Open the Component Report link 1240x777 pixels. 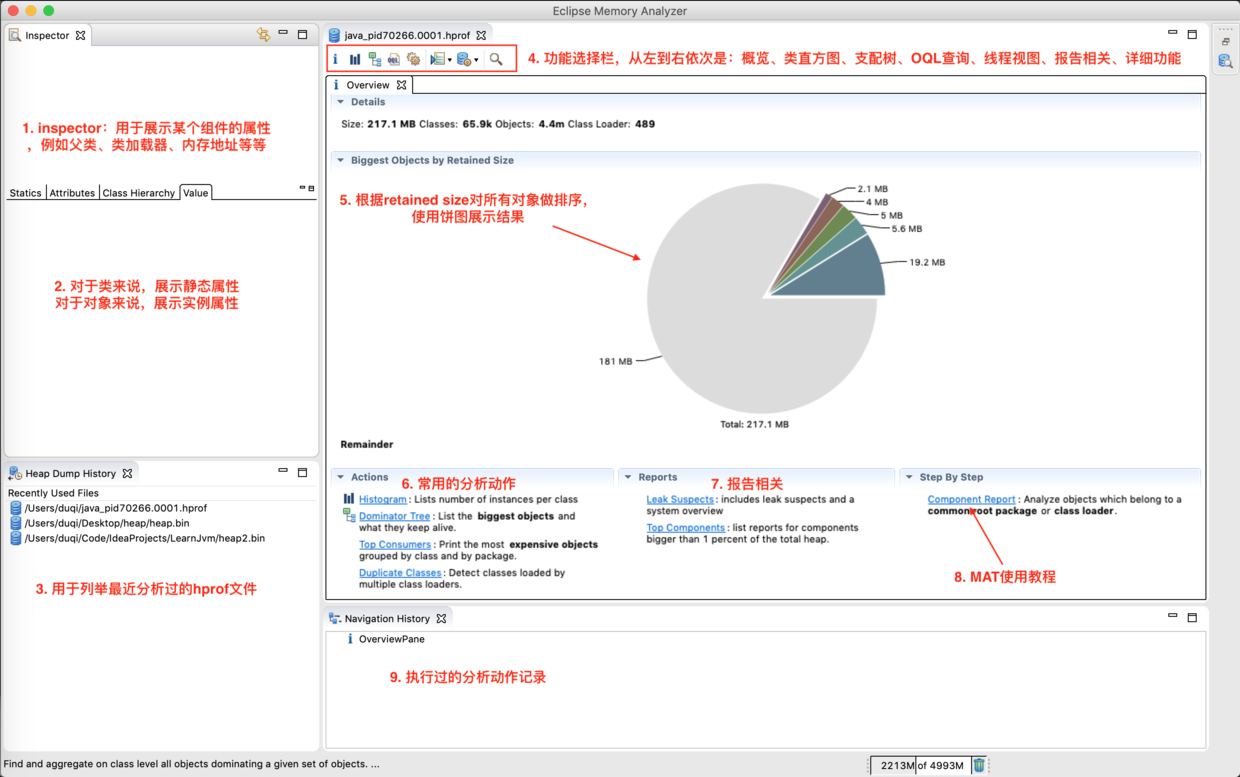971,499
